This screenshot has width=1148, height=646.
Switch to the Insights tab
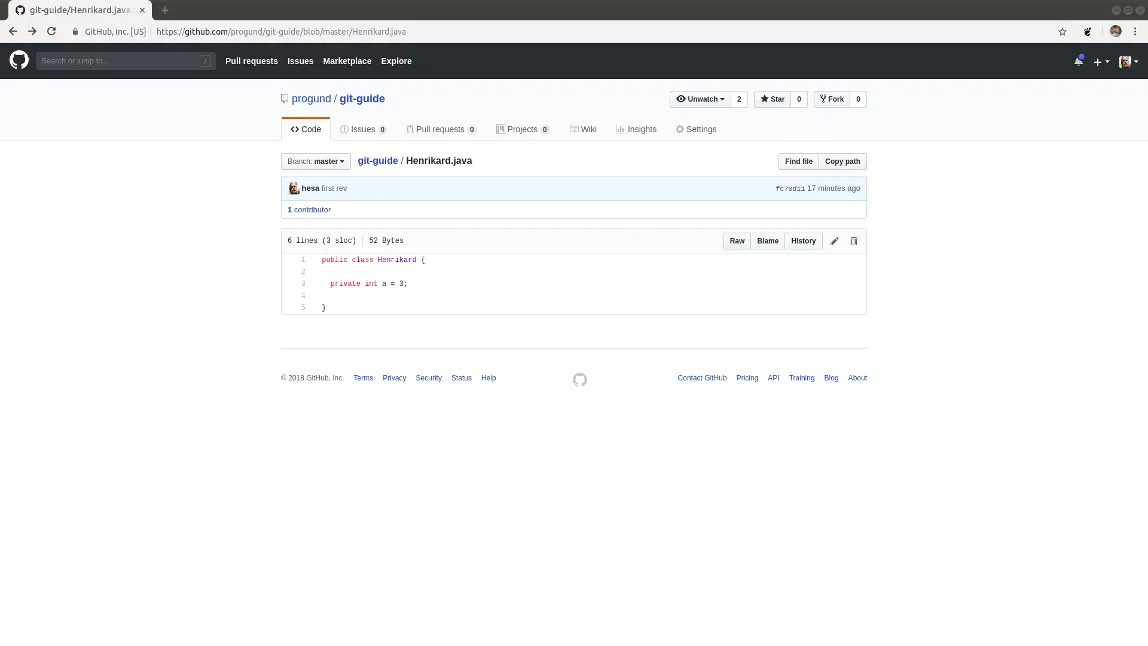(x=636, y=129)
